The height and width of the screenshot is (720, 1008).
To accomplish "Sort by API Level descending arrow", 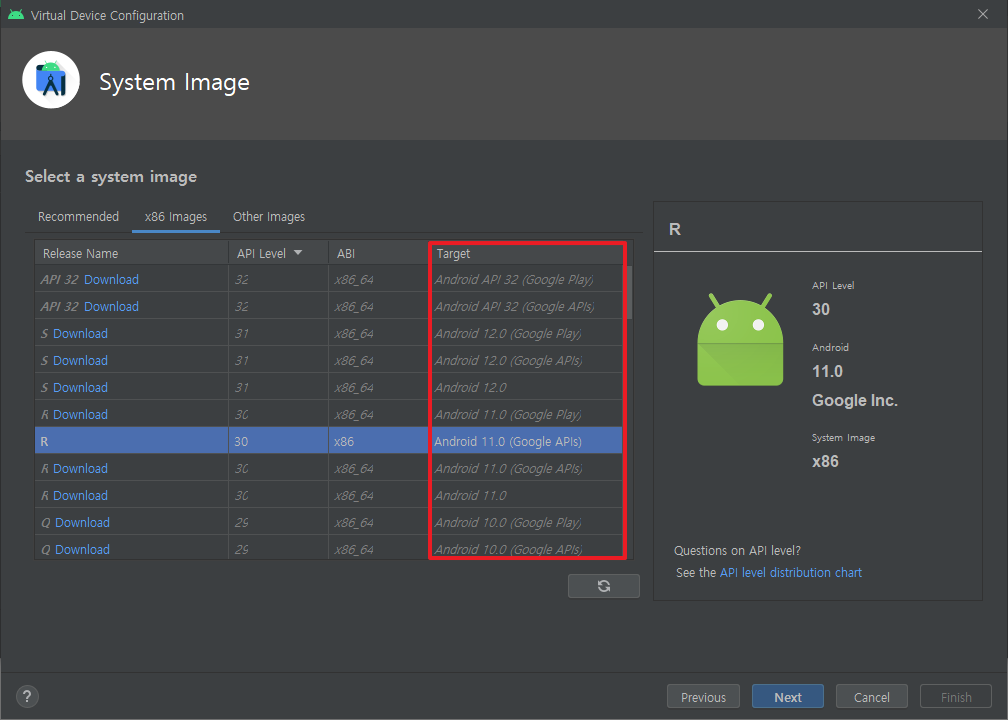I will (298, 253).
